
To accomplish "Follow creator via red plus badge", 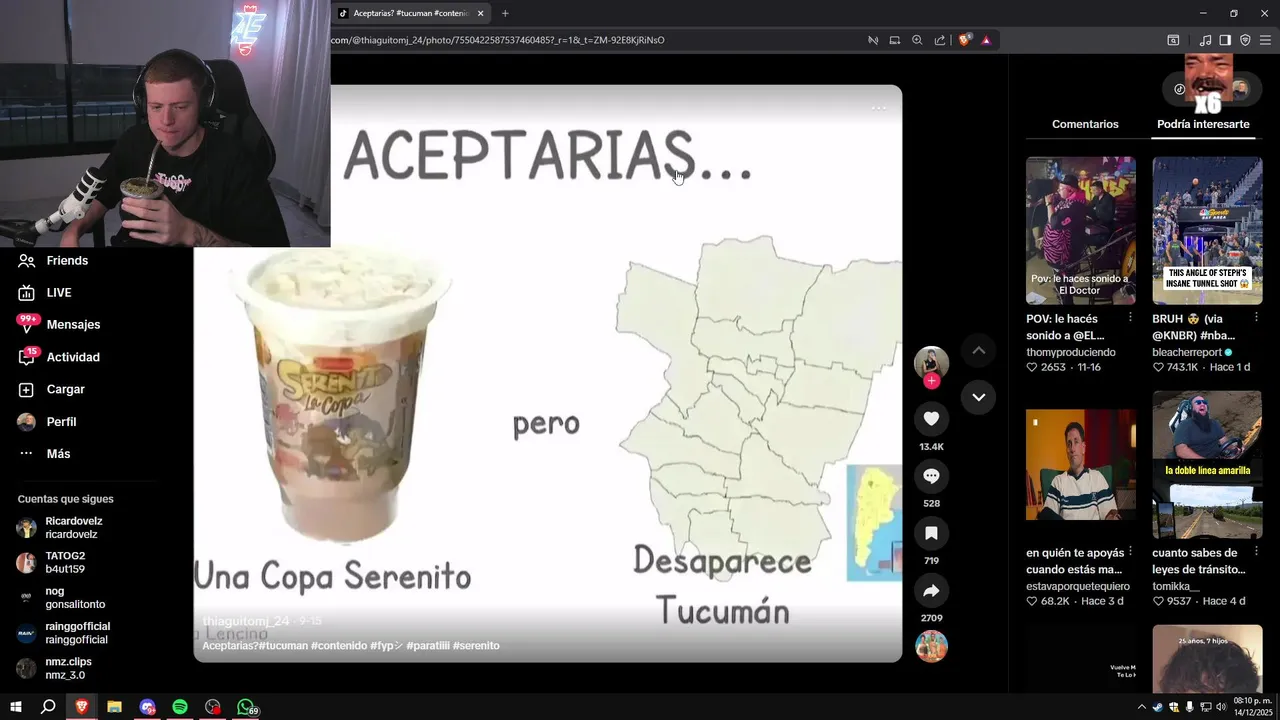I will (931, 381).
